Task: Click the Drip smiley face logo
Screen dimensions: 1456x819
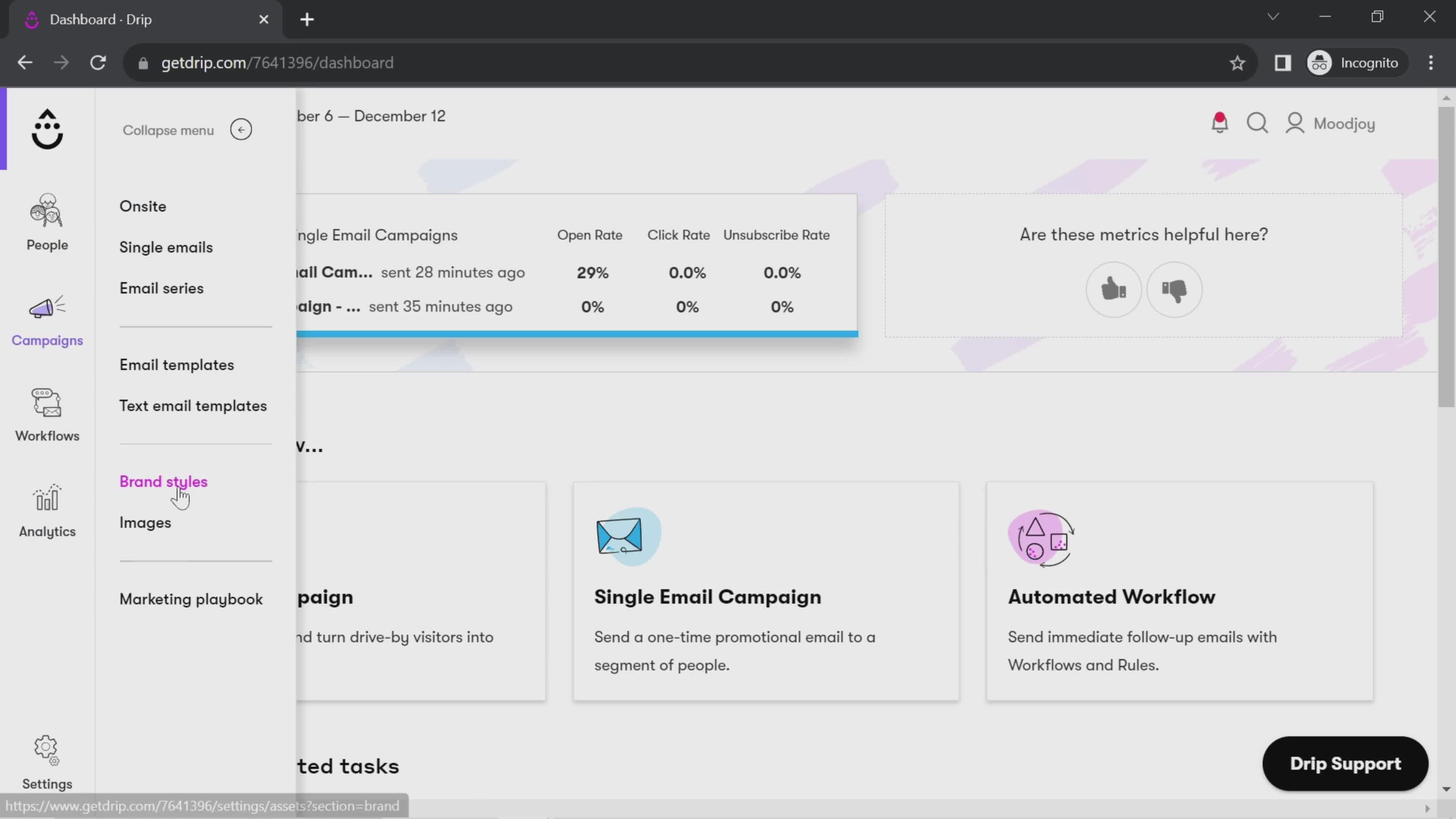Action: click(x=47, y=128)
